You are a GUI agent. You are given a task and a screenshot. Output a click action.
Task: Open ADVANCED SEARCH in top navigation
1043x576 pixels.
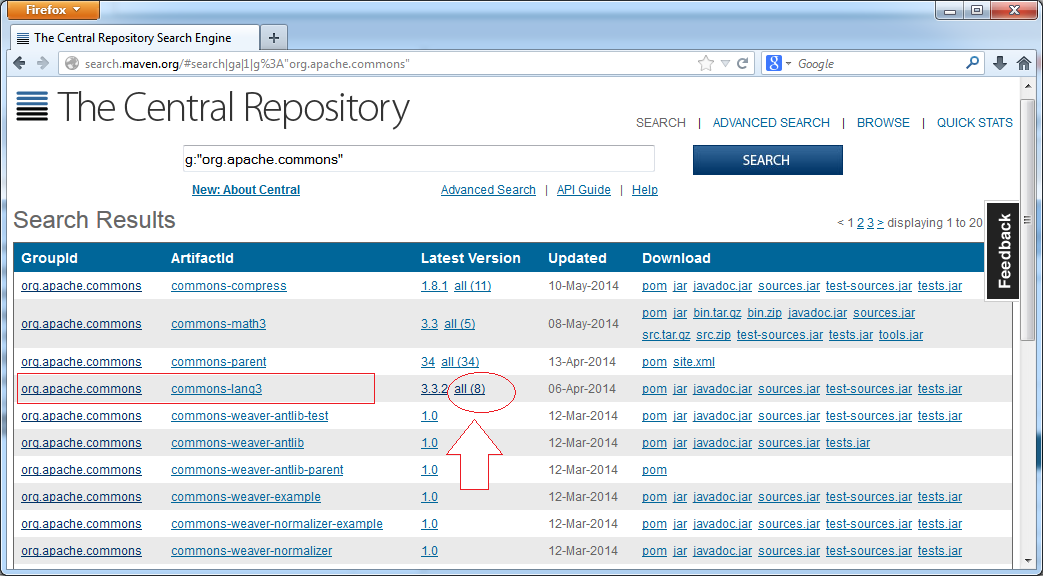[x=771, y=122]
